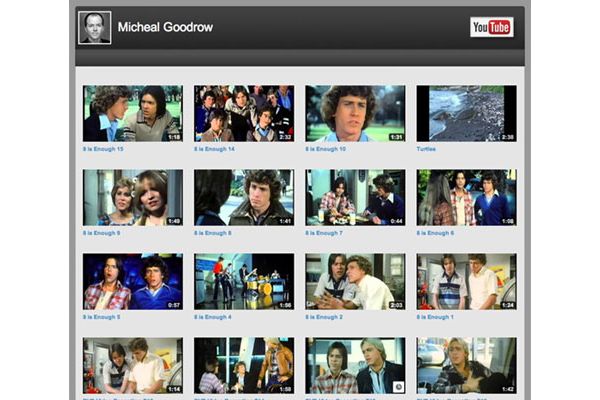This screenshot has height=400, width=600.
Task: Play the 8 is Enough 4 band thumbnail
Action: (244, 281)
